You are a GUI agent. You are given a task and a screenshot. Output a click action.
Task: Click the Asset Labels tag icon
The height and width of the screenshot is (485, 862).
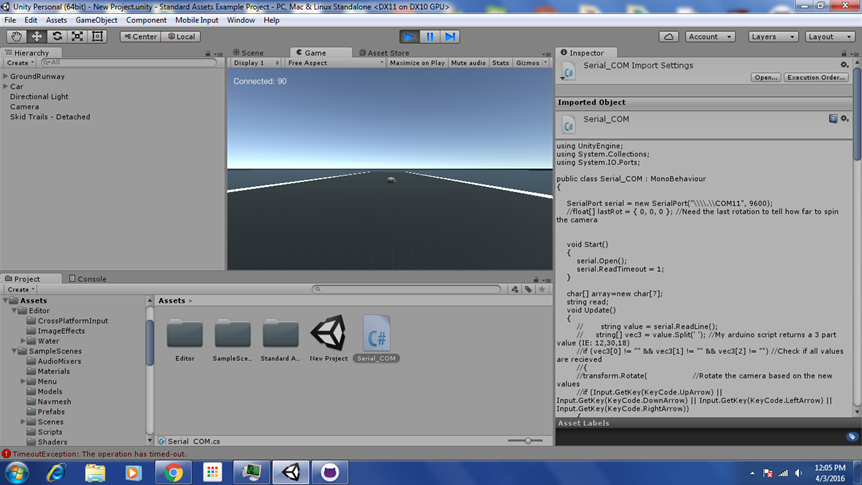pyautogui.click(x=852, y=437)
